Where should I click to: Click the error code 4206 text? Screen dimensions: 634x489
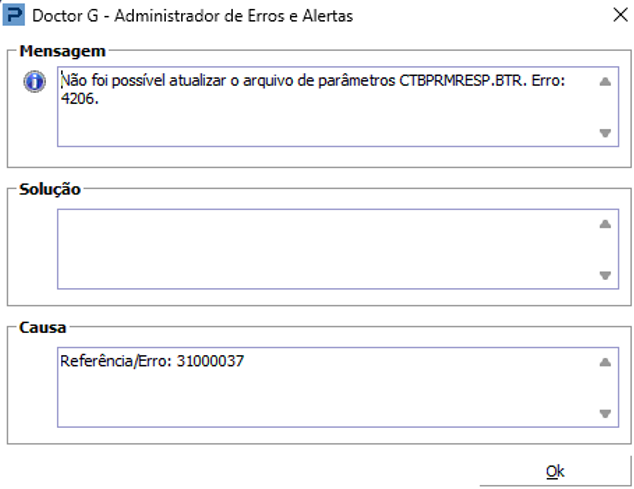click(x=79, y=99)
